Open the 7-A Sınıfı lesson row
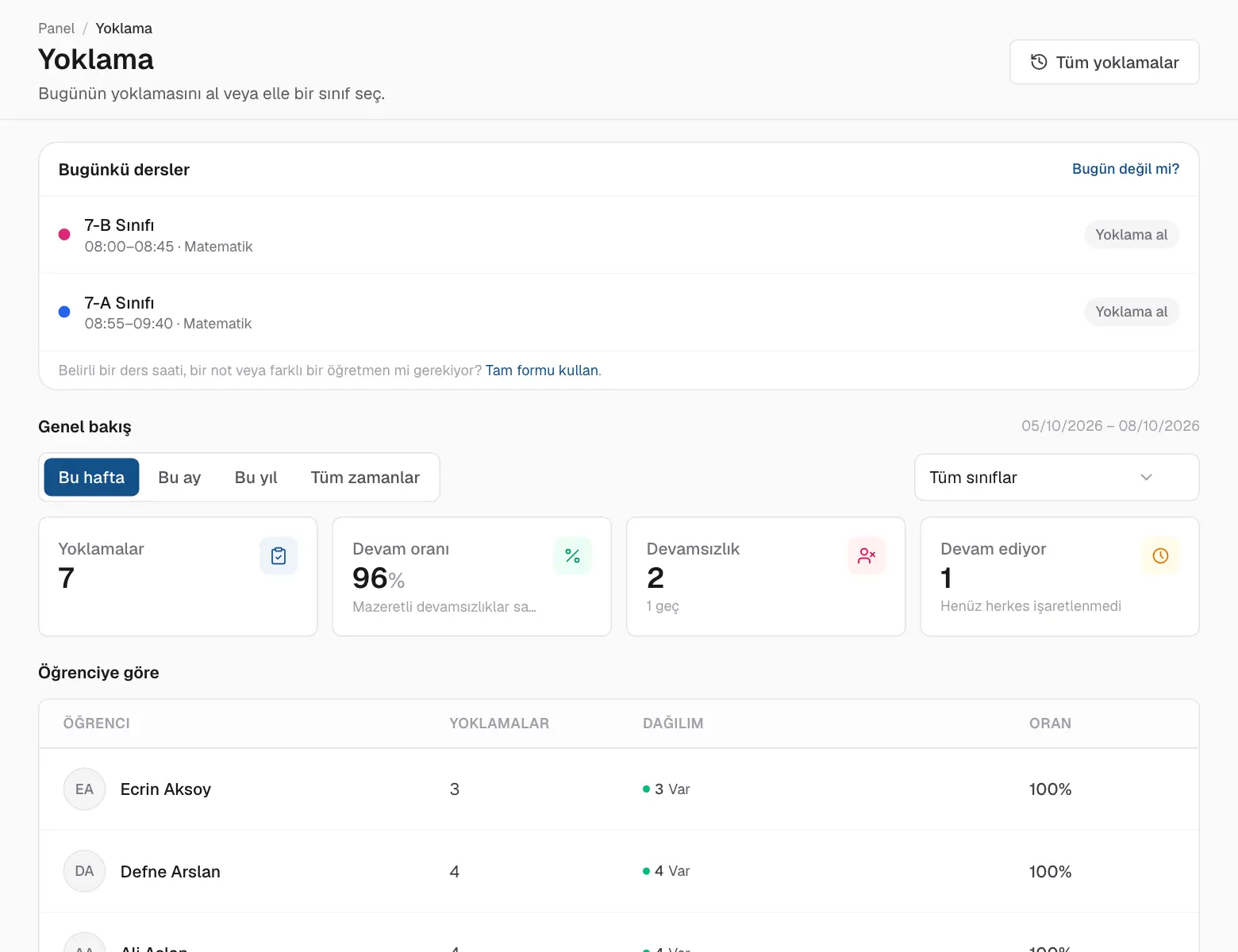The image size is (1238, 952). (x=619, y=312)
